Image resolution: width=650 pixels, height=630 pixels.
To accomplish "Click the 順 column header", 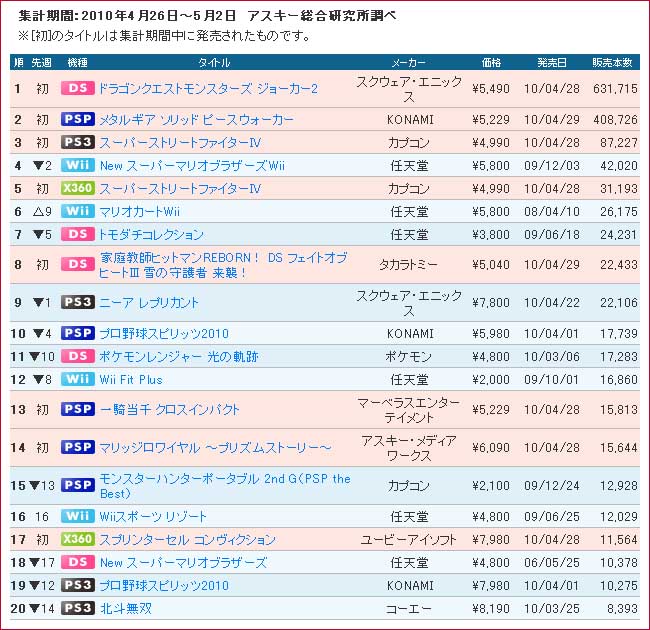I will pos(18,63).
